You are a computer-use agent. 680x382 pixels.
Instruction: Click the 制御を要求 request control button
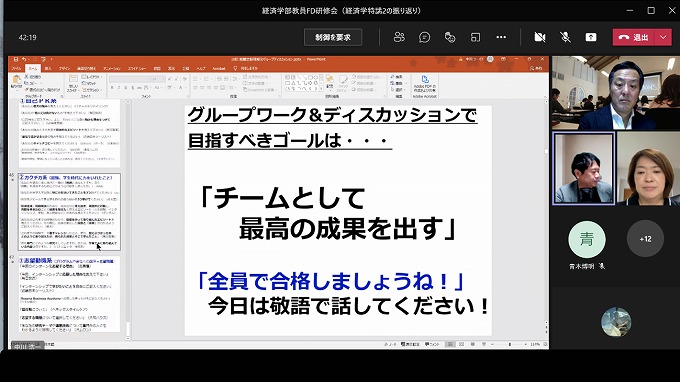click(x=333, y=37)
